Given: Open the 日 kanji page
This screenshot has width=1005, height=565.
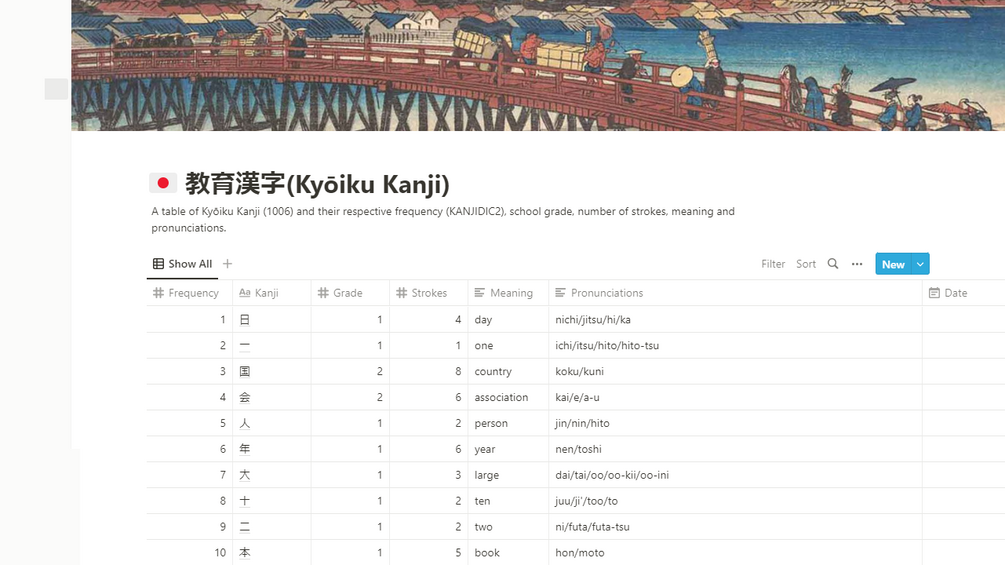Looking at the screenshot, I should (245, 320).
